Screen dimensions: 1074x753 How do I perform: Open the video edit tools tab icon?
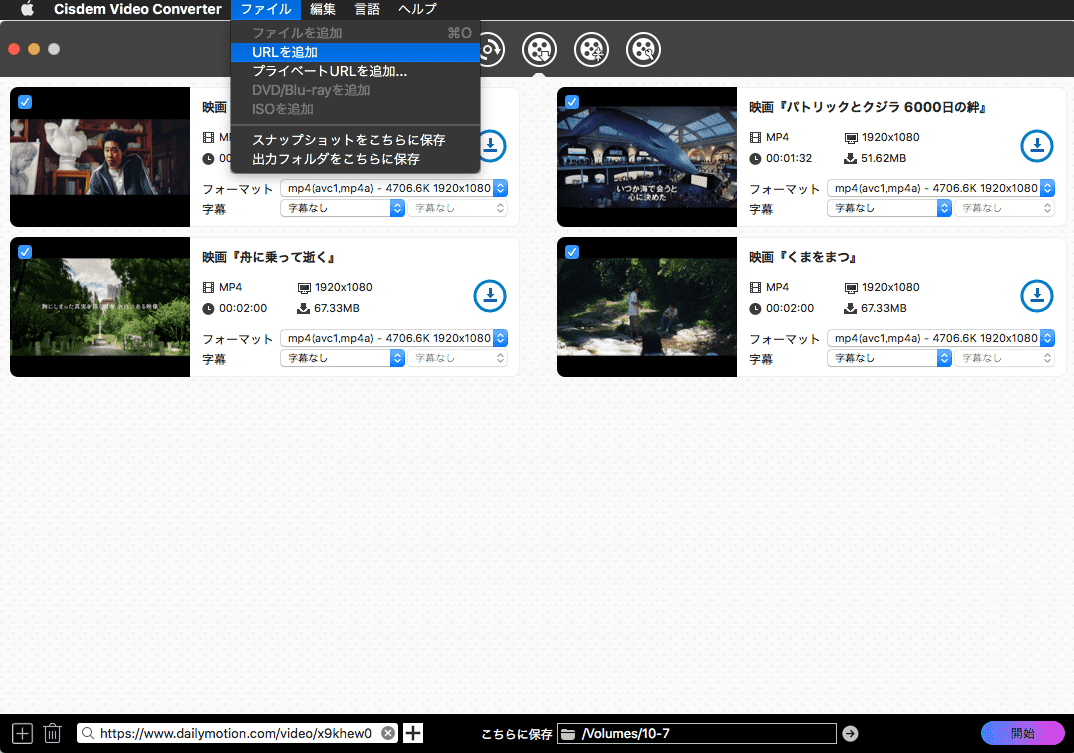(643, 48)
